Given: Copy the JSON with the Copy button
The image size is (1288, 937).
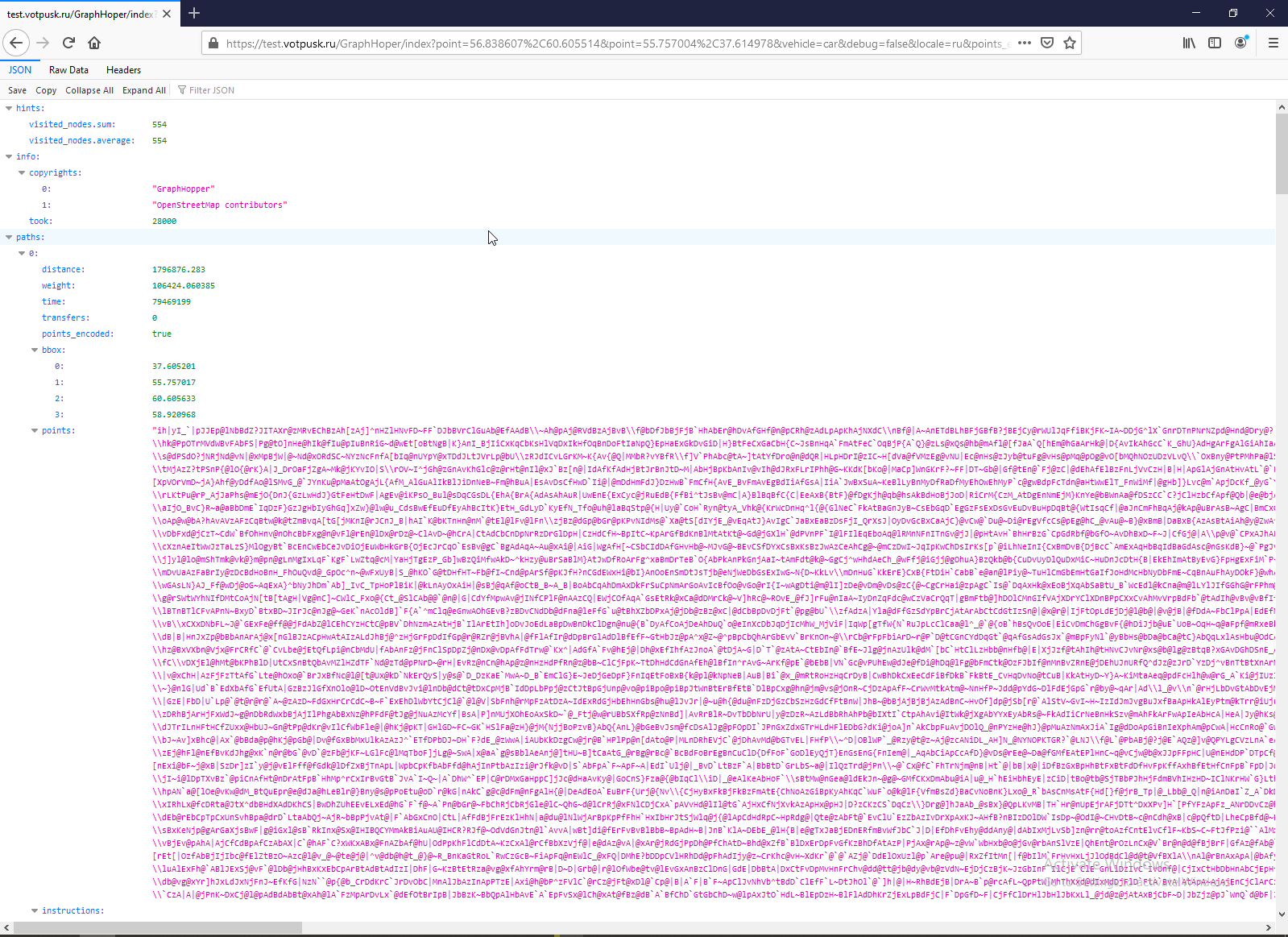Looking at the screenshot, I should (46, 90).
